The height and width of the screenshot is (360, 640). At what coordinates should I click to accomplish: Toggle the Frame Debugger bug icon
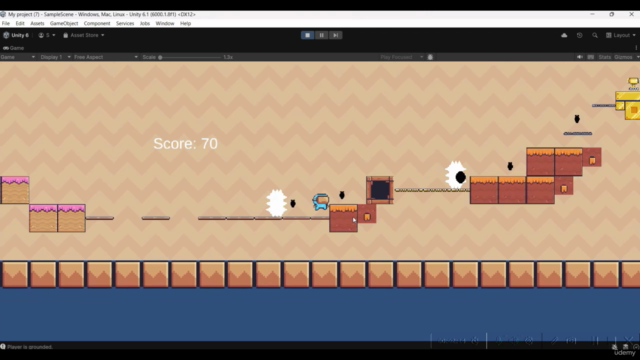click(430, 57)
